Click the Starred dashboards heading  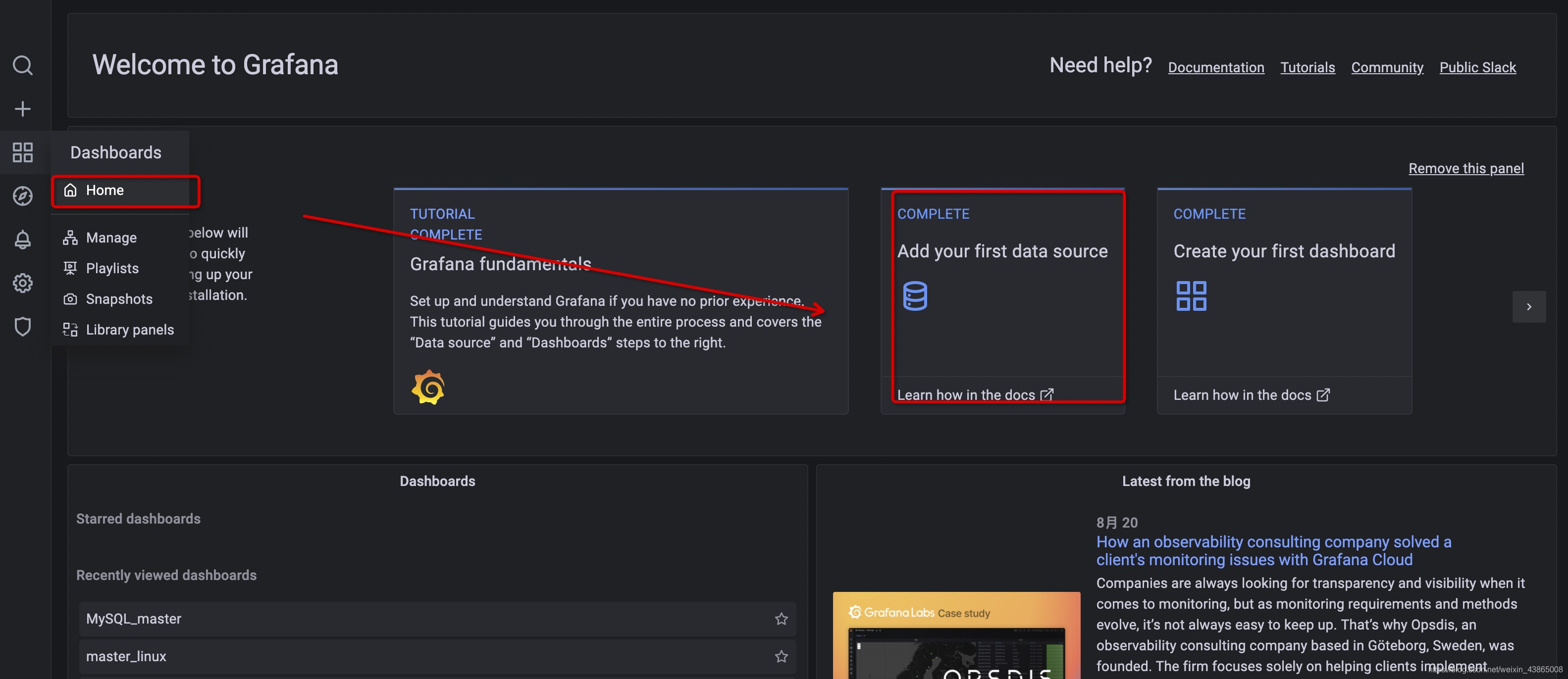pyautogui.click(x=138, y=518)
